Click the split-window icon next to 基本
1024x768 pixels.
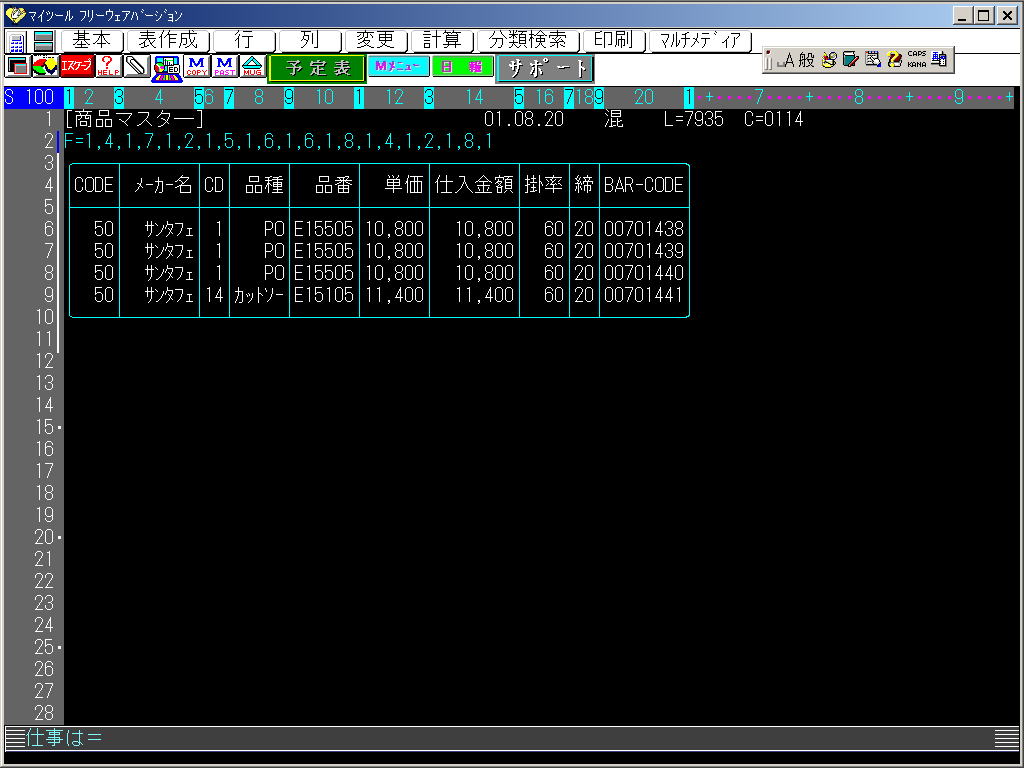coord(43,41)
